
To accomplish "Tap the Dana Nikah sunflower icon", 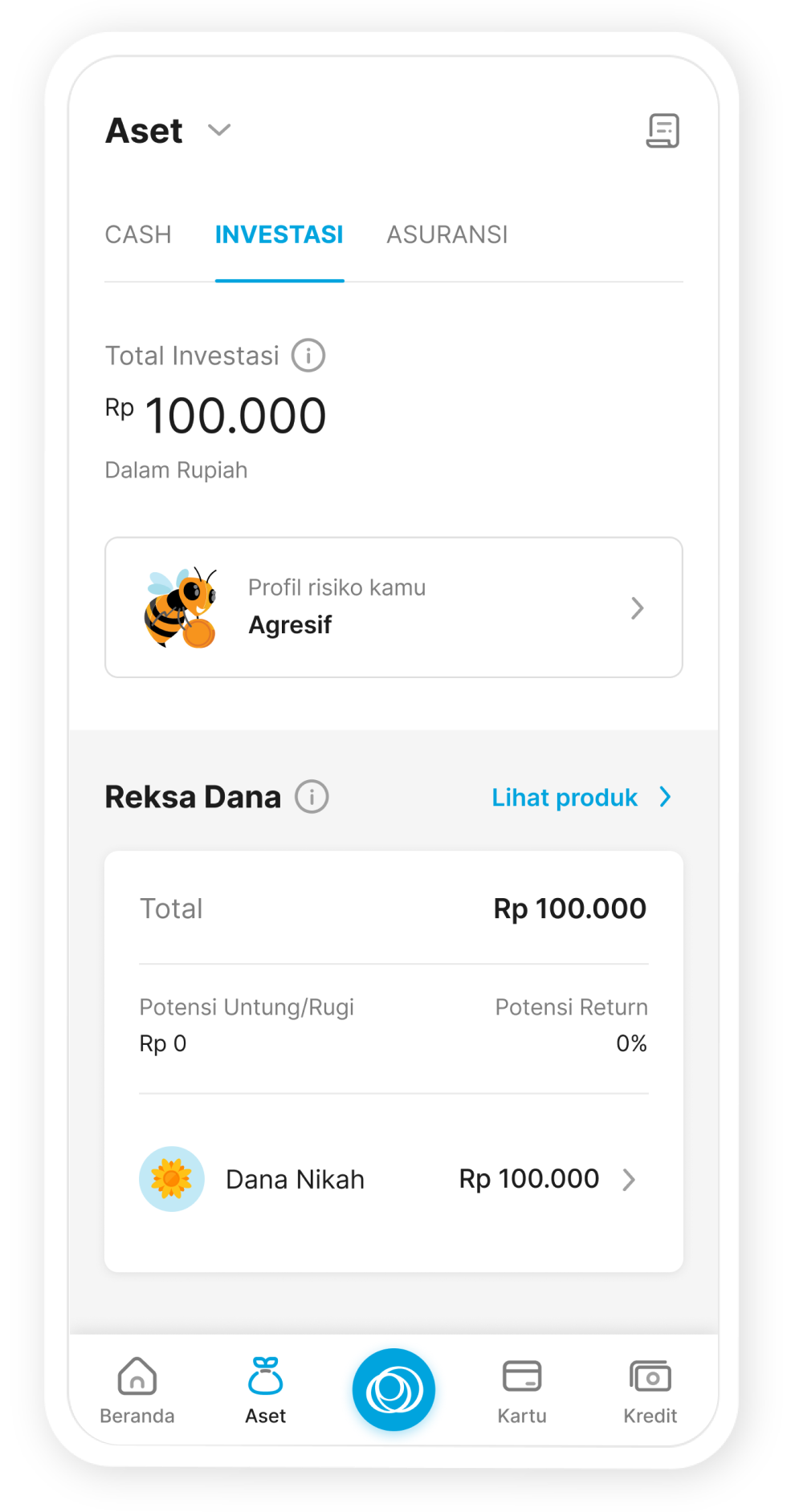I will tap(172, 1179).
